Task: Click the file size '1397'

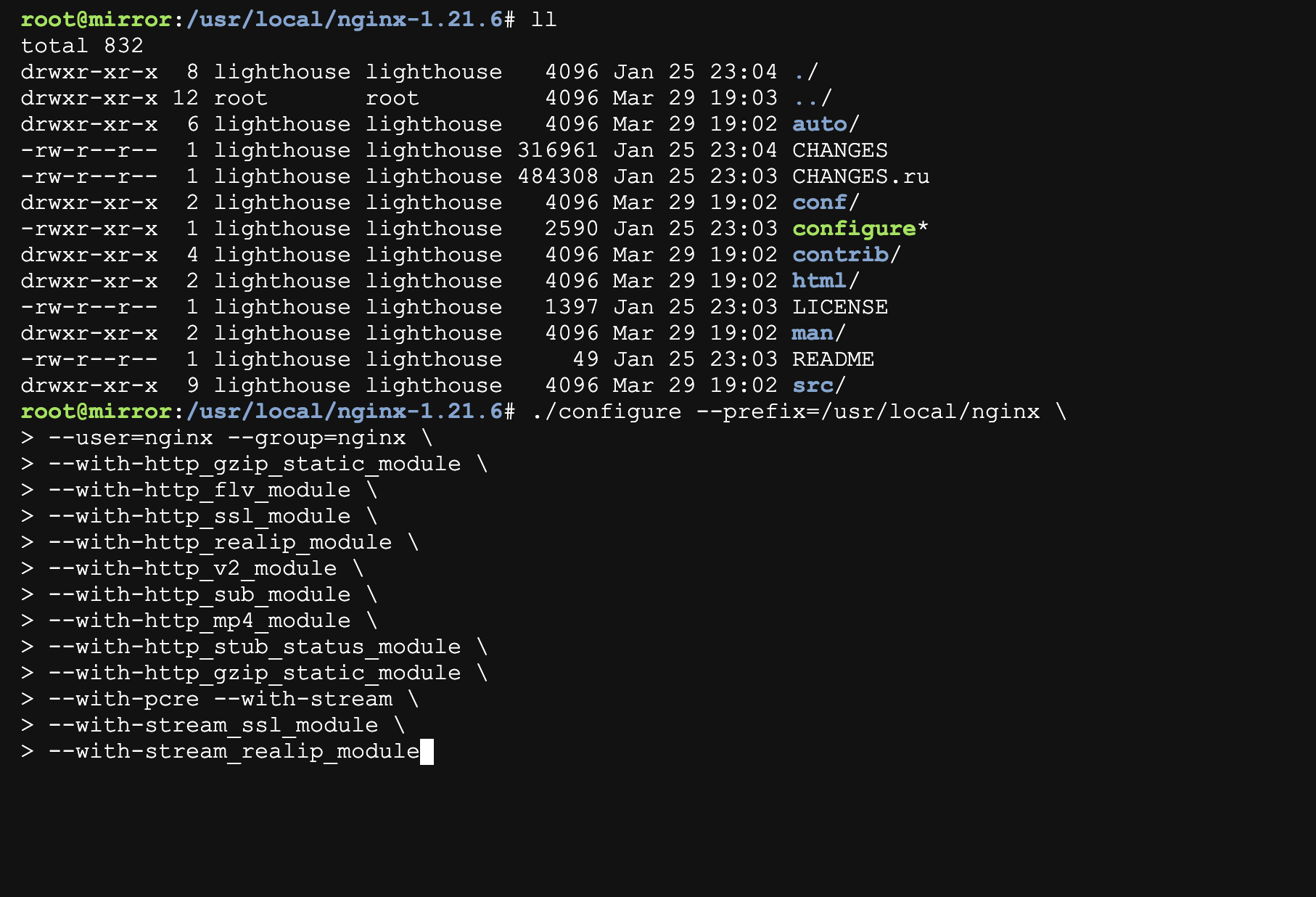Action: [572, 307]
